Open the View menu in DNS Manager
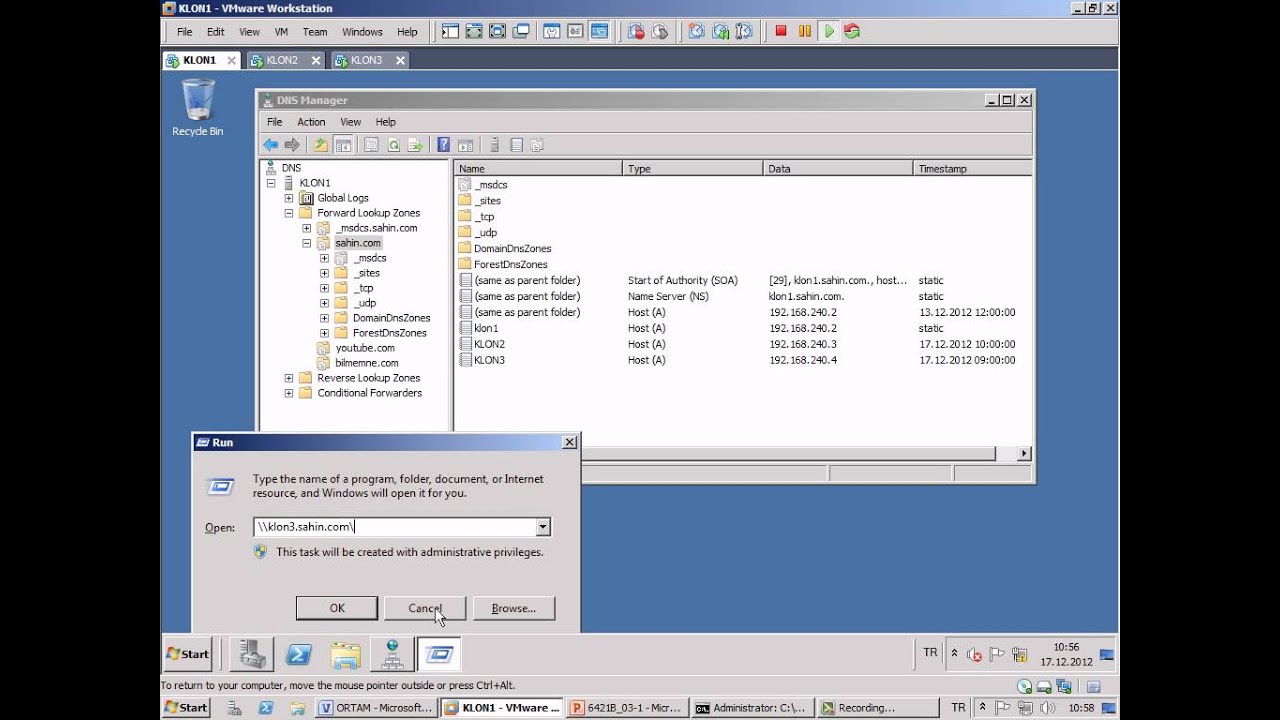 tap(350, 122)
